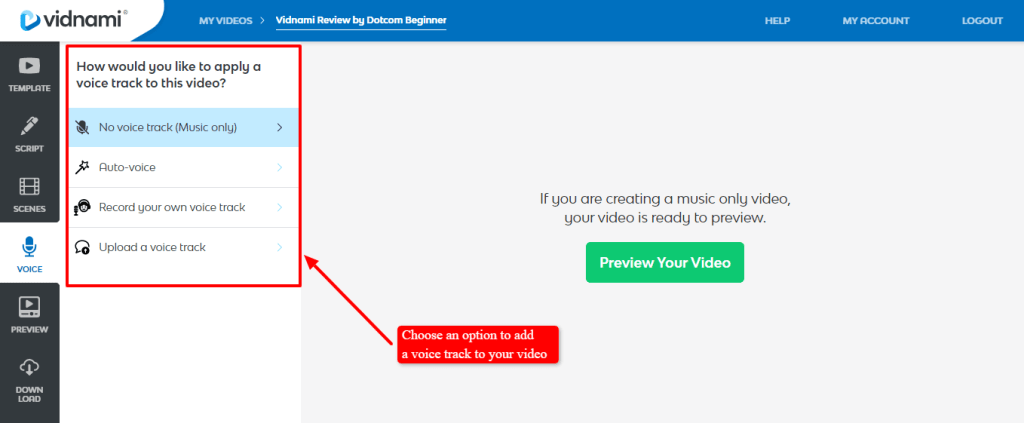Viewport: 1024px width, 423px height.
Task: Click the Auto-voice magic wand icon
Action: [82, 167]
